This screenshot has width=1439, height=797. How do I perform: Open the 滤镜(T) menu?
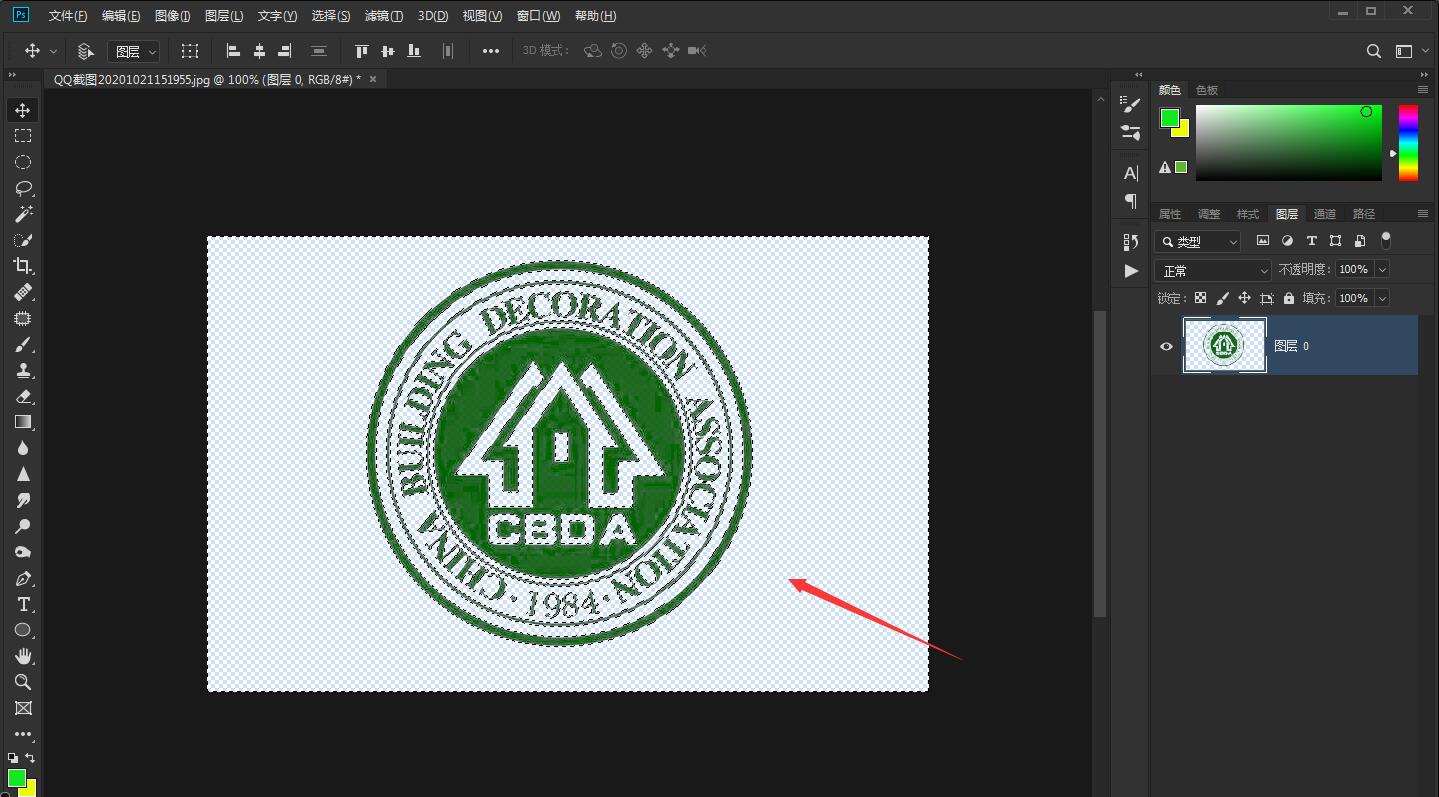pyautogui.click(x=383, y=16)
